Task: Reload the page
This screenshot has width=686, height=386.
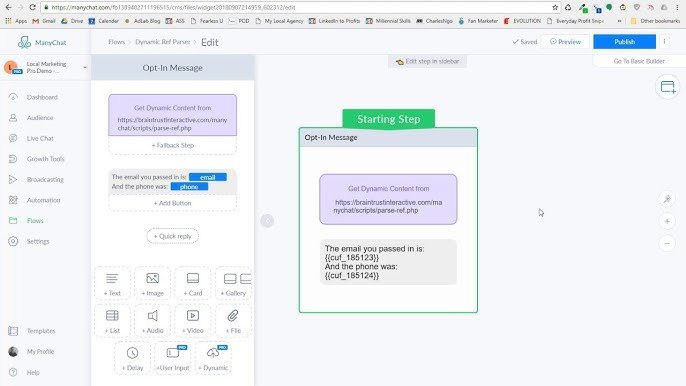Action: click(x=32, y=7)
